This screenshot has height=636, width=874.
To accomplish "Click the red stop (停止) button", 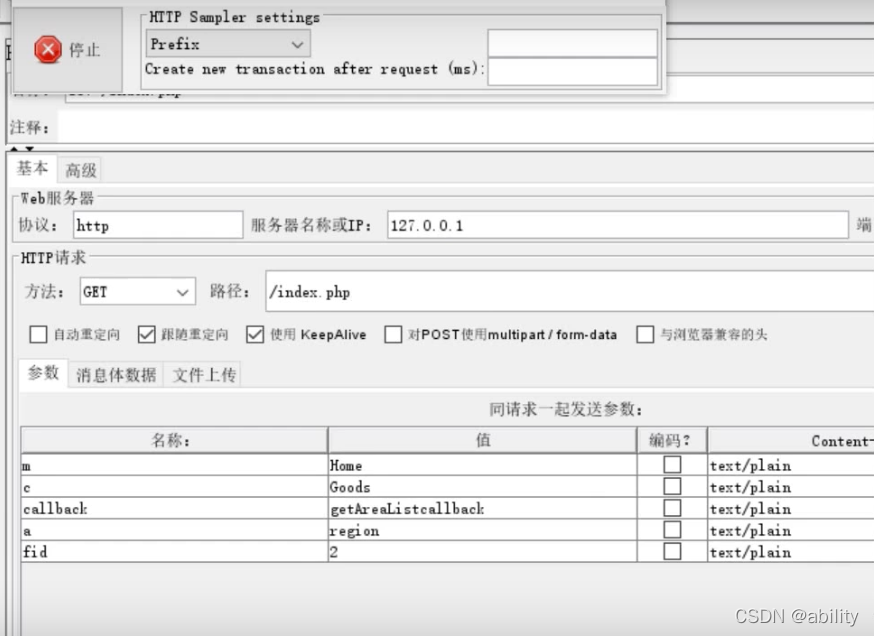I will tap(67, 50).
